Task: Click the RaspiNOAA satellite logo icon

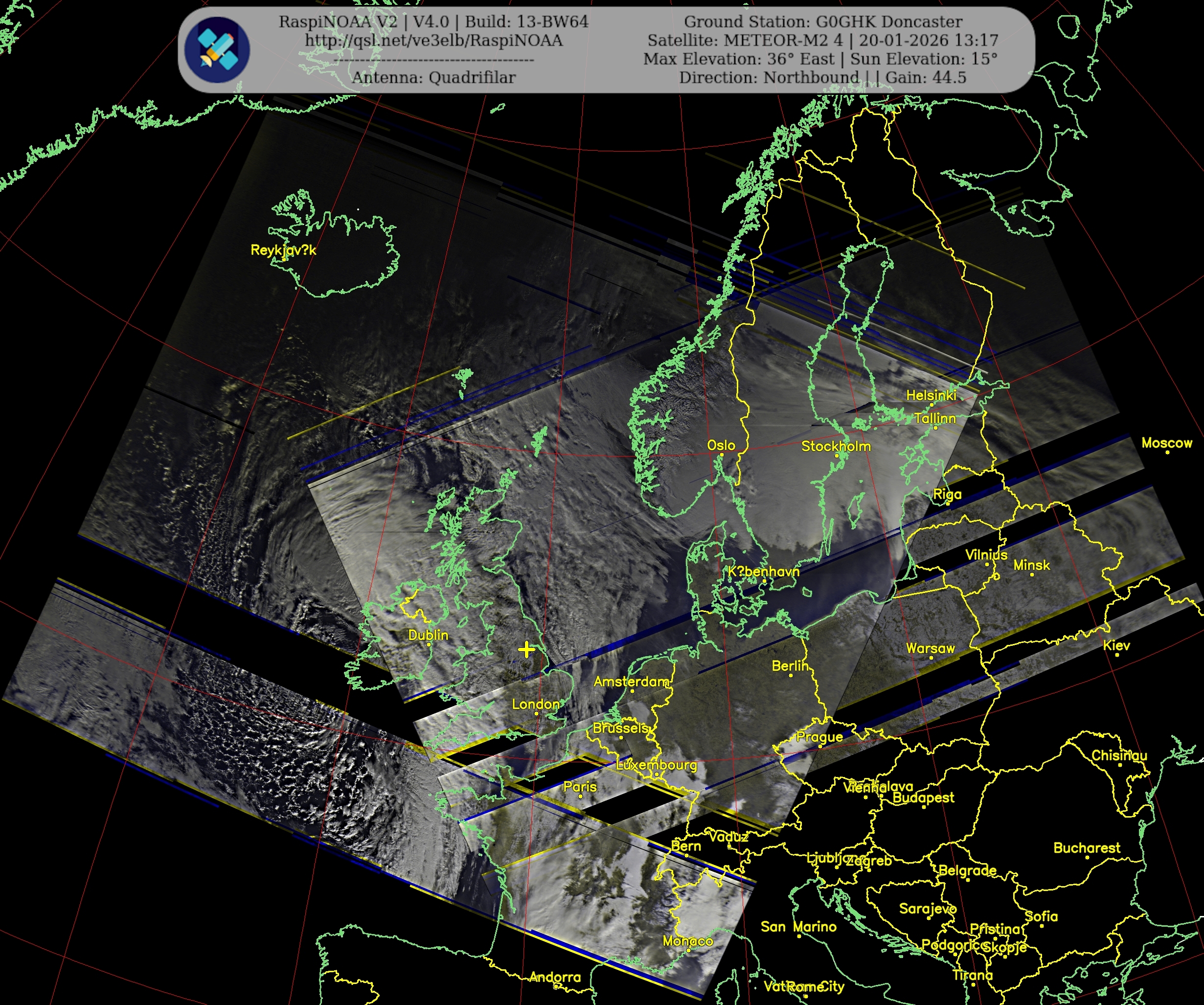Action: click(x=217, y=49)
